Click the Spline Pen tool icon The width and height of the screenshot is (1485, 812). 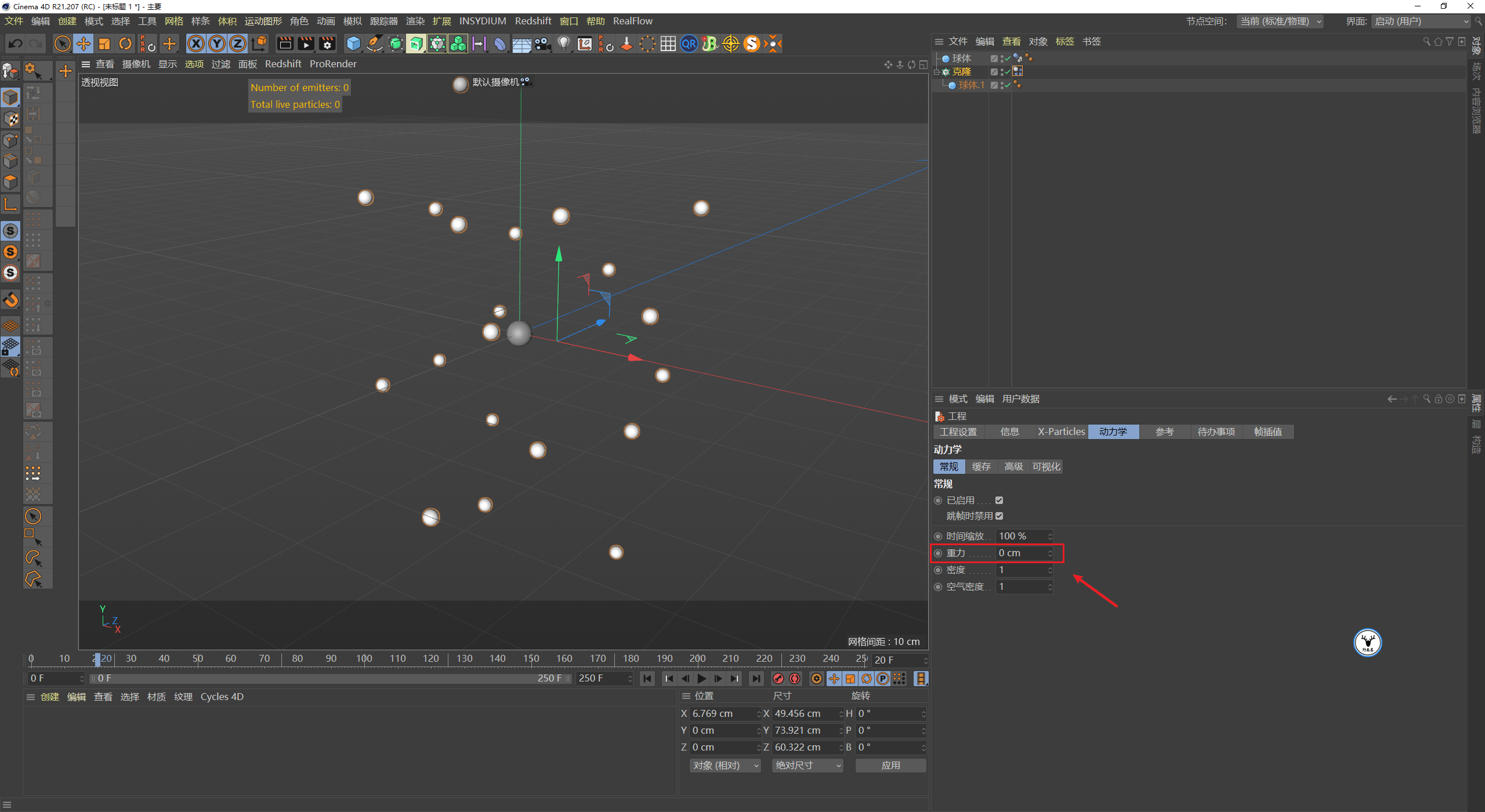point(375,43)
